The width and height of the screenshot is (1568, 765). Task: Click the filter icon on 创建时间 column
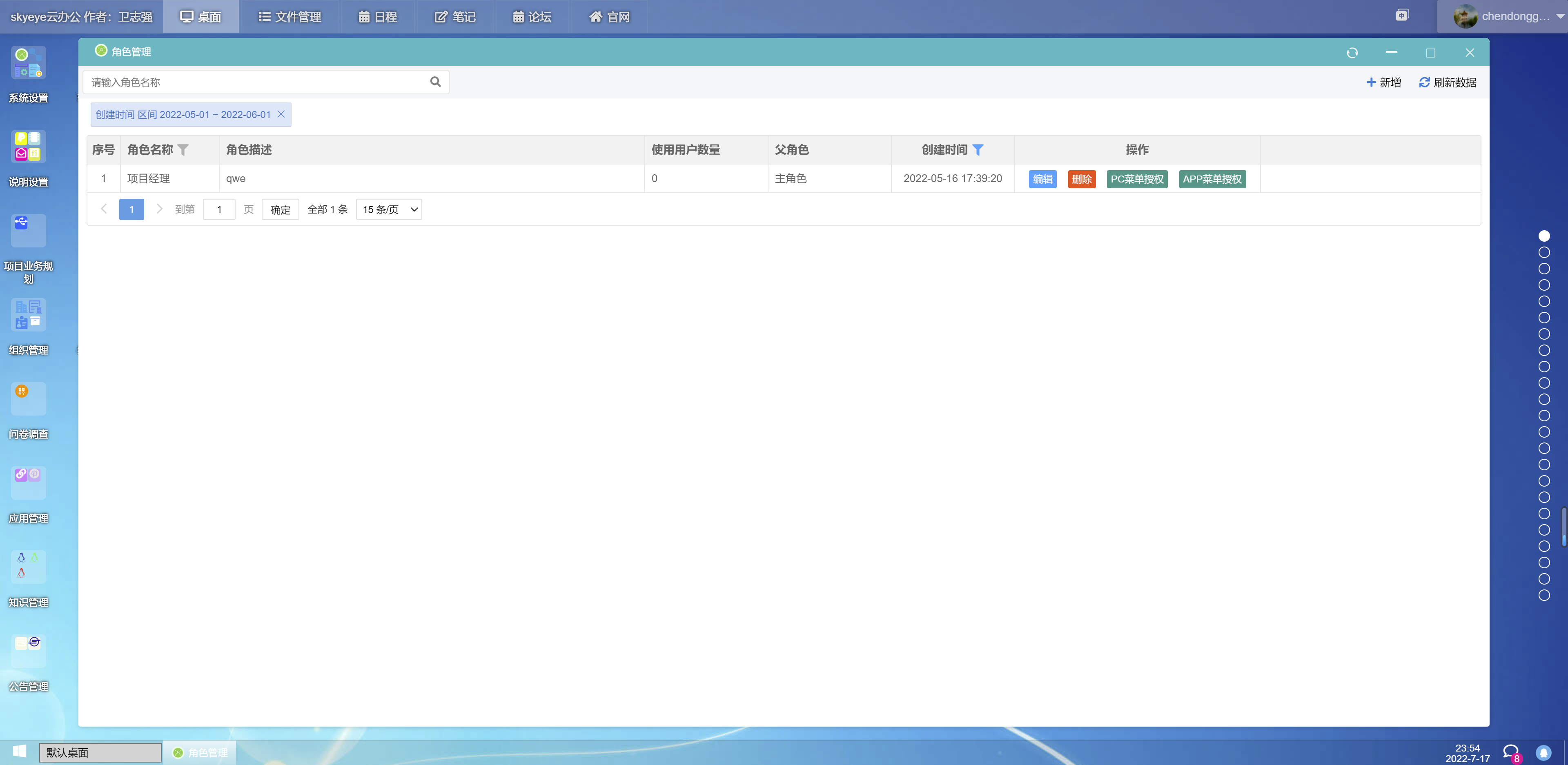979,149
